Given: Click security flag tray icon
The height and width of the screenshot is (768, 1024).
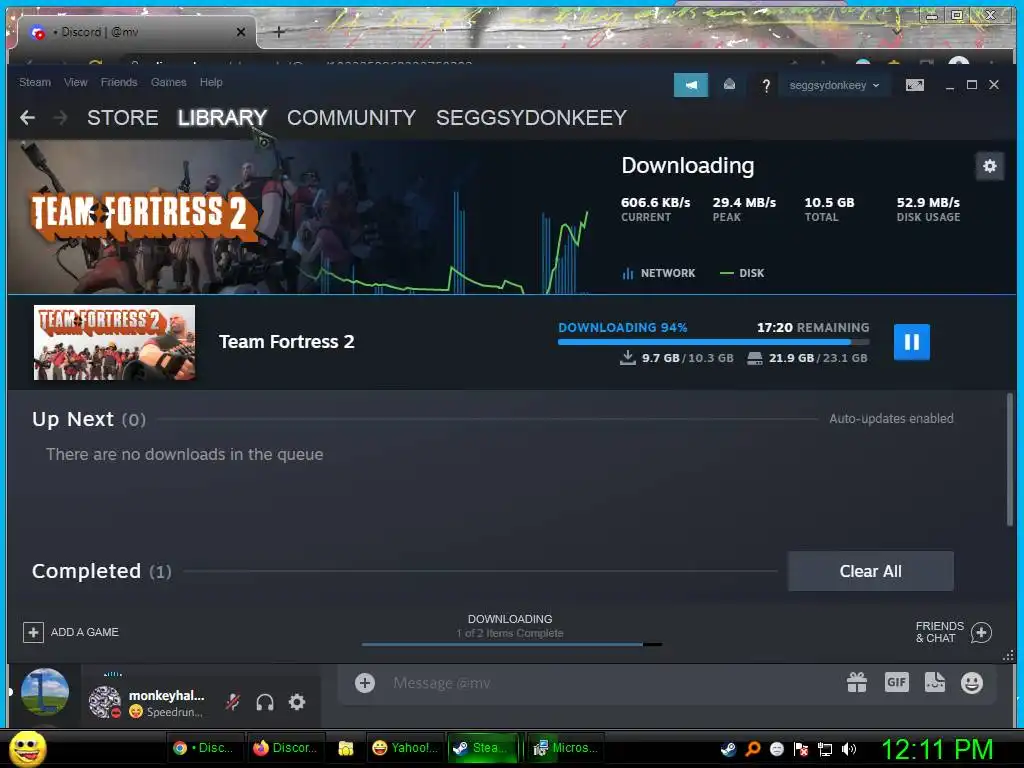Looking at the screenshot, I should 801,749.
